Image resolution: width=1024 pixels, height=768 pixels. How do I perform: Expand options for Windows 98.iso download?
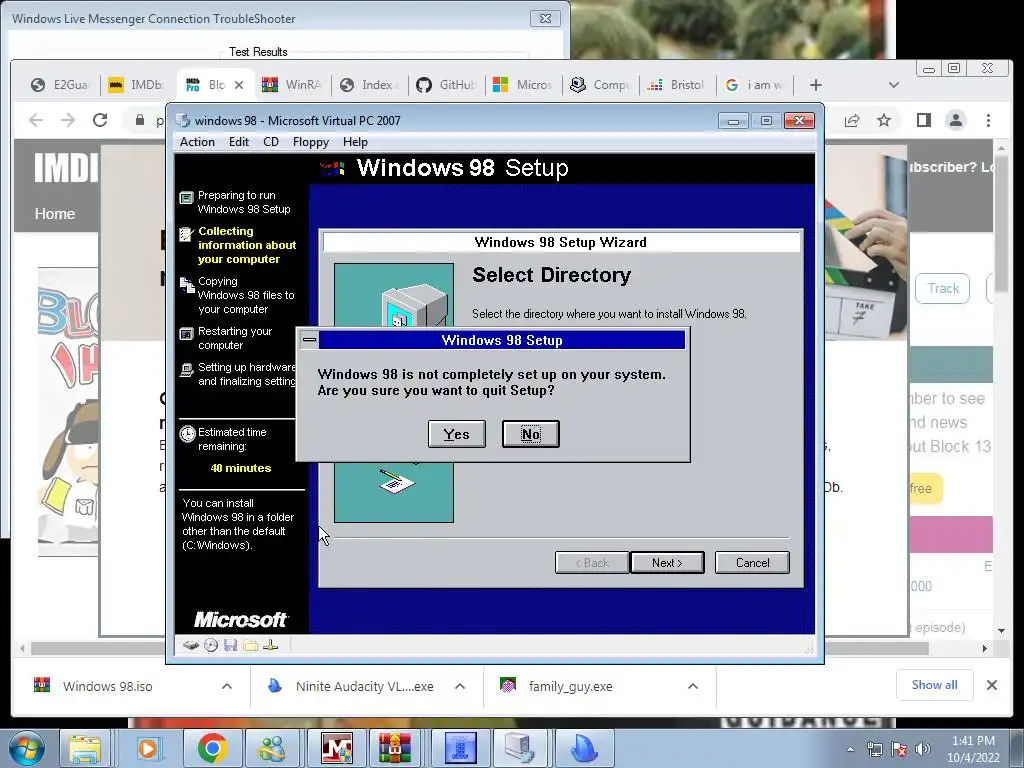227,686
